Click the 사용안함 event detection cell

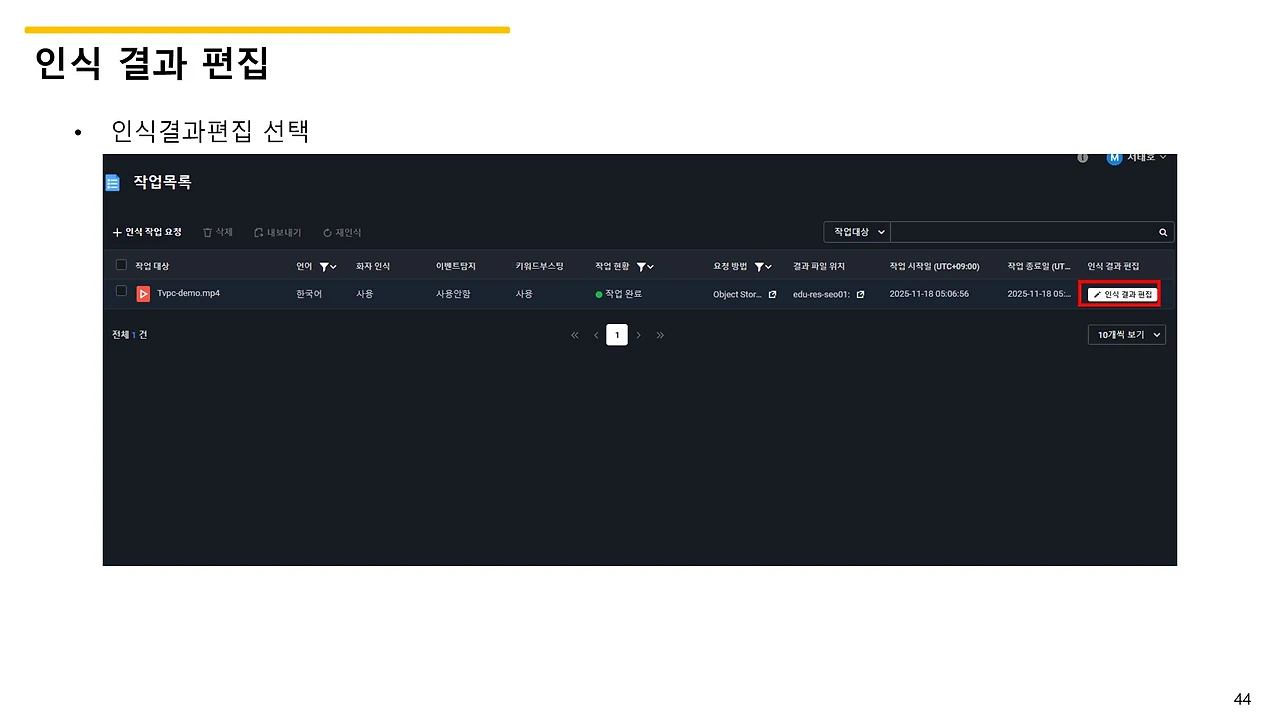(453, 294)
